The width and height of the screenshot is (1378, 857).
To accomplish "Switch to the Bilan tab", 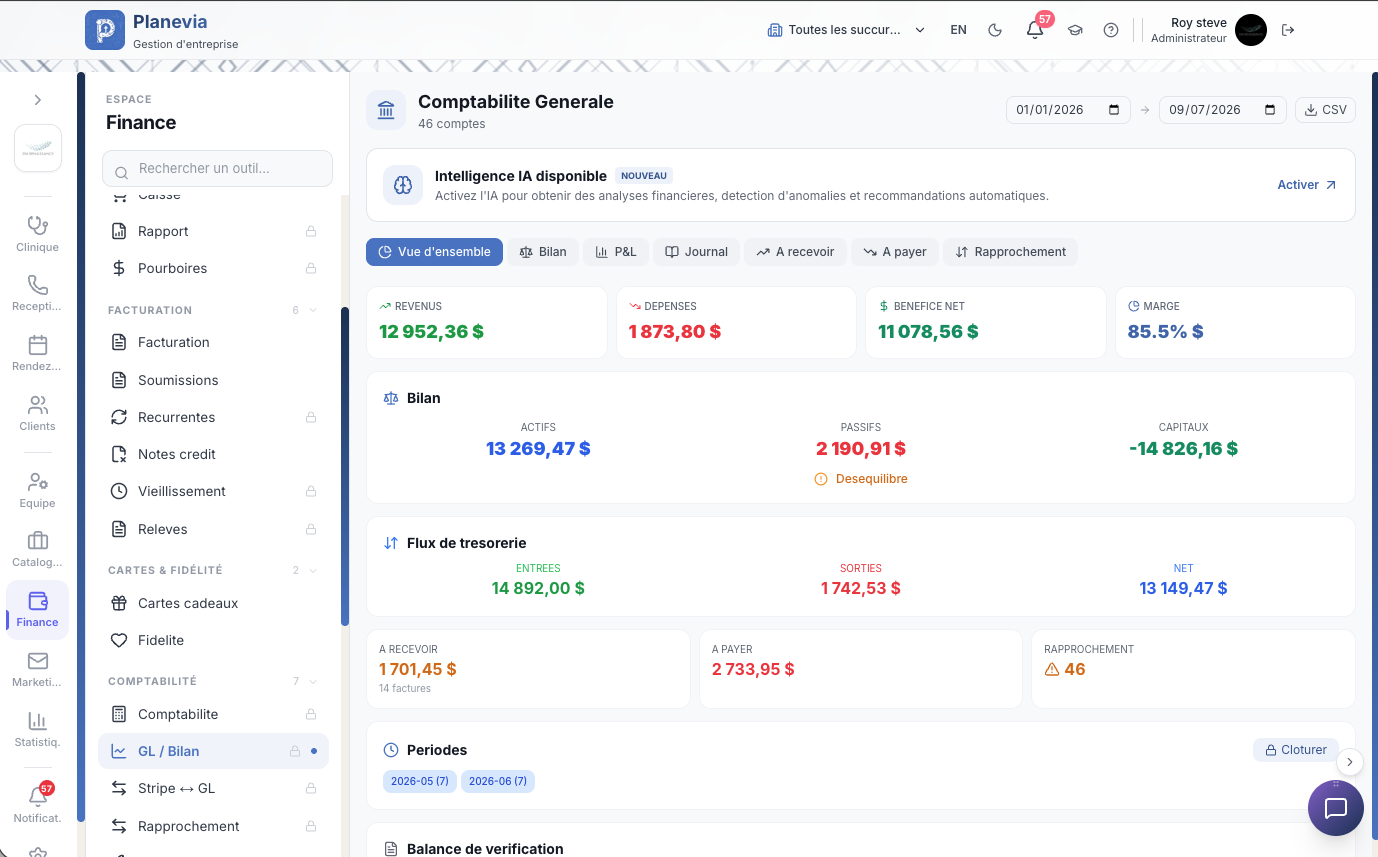I will 543,252.
